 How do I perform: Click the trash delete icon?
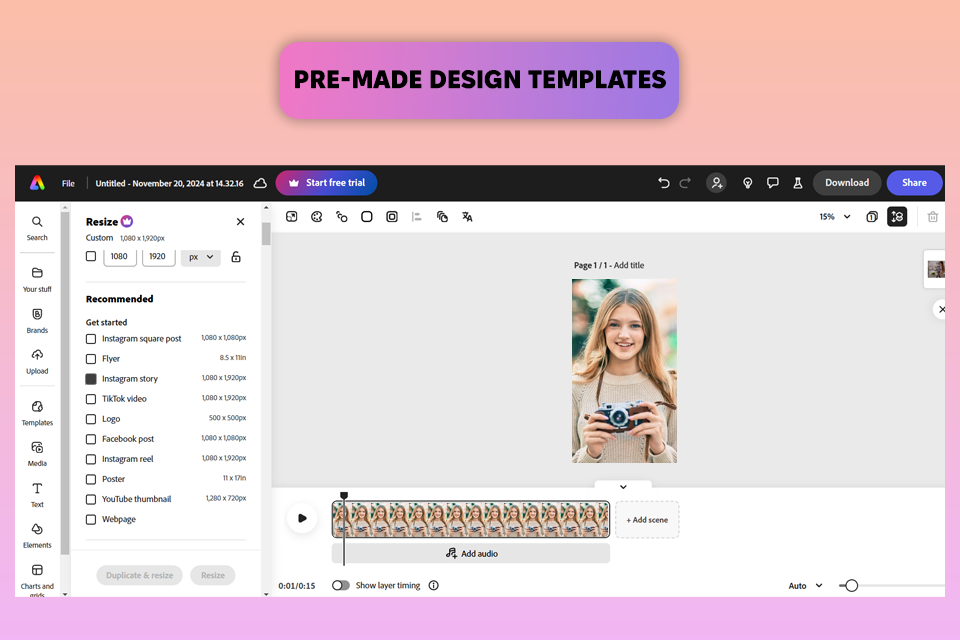click(932, 217)
